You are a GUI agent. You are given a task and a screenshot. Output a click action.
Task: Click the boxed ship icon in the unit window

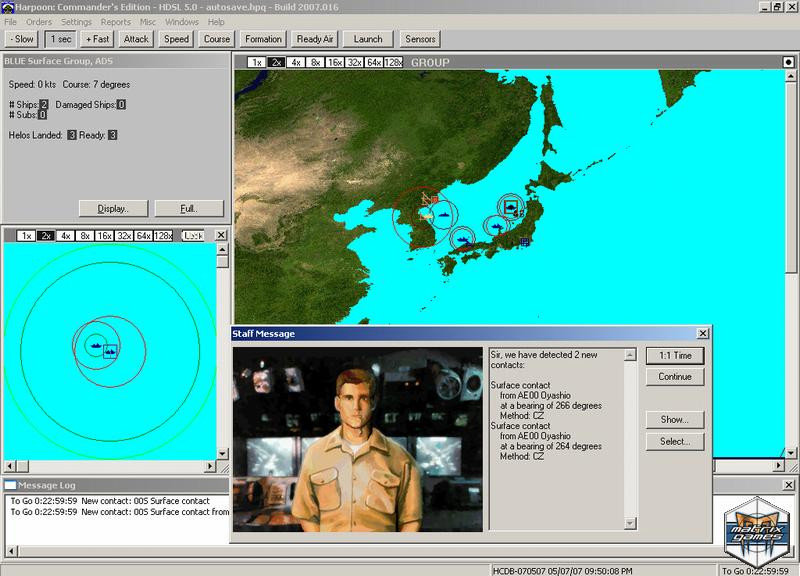(x=110, y=352)
